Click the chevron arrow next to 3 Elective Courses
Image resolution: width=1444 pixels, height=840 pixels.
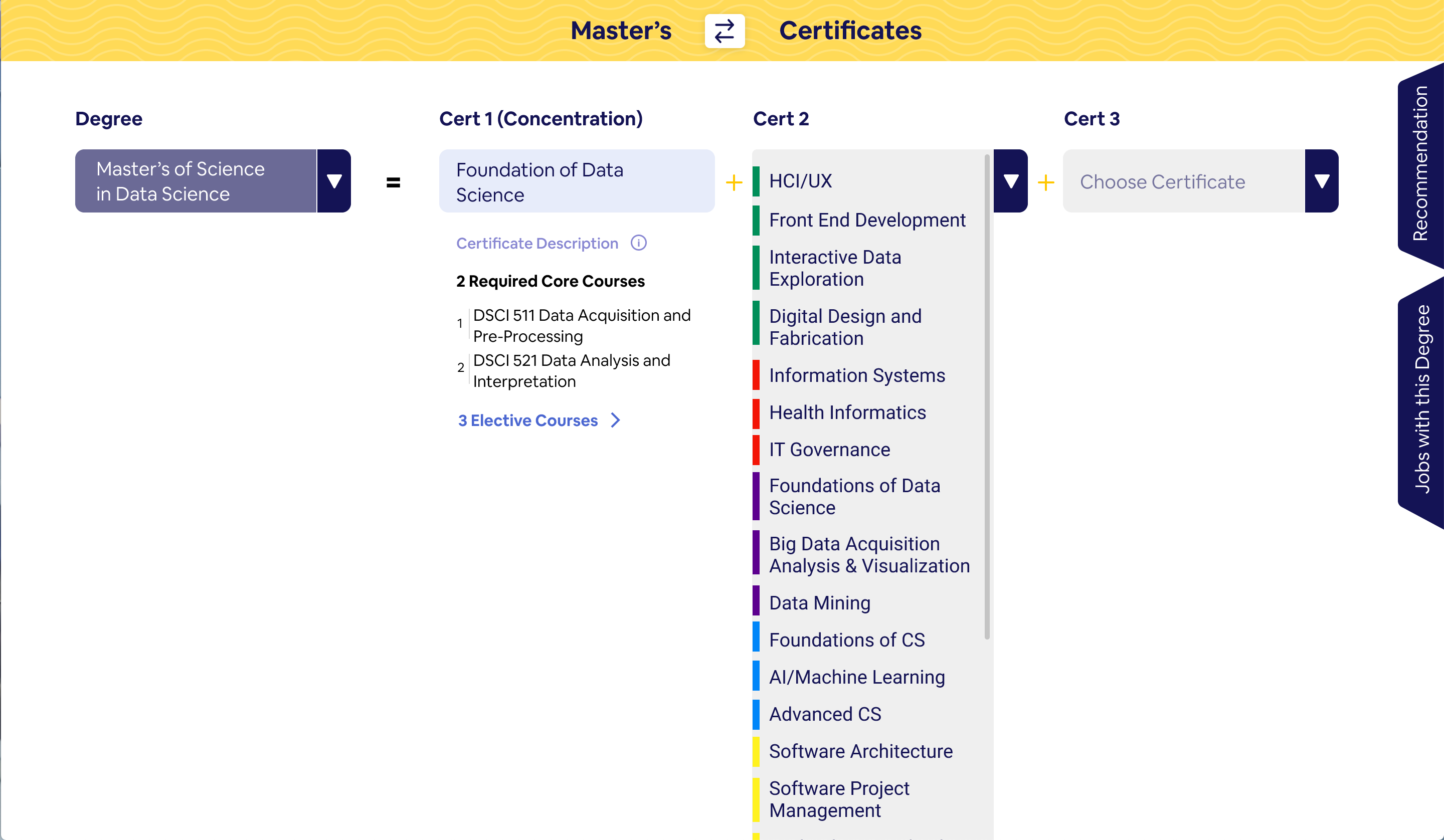(615, 420)
